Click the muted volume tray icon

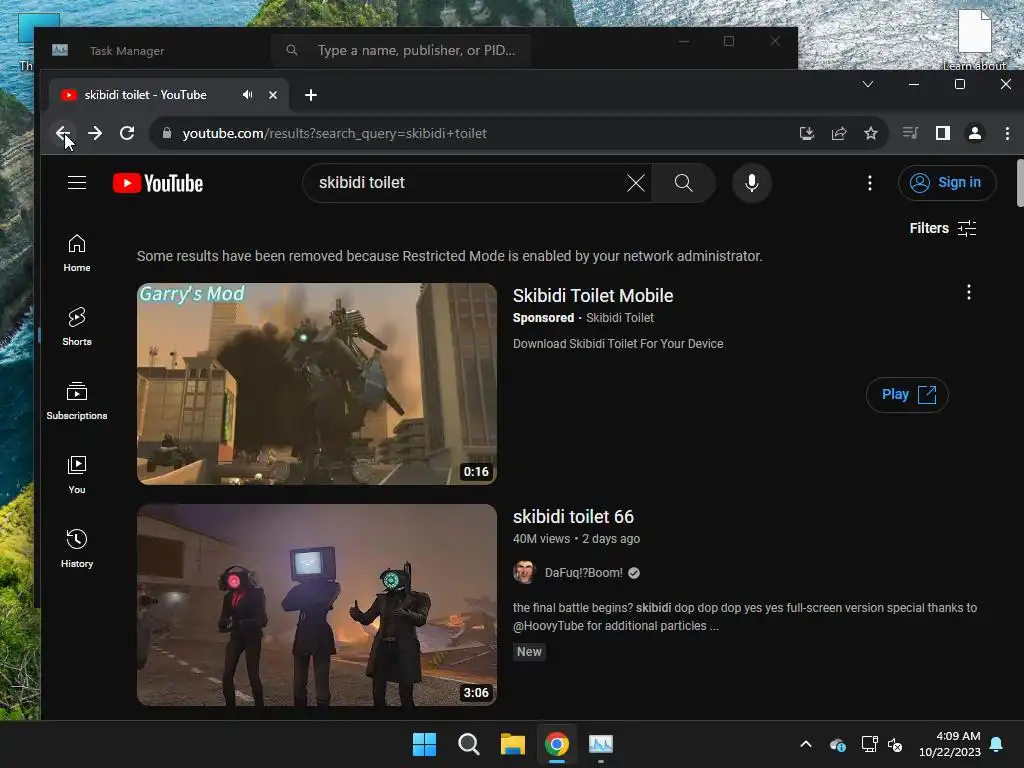coord(895,744)
